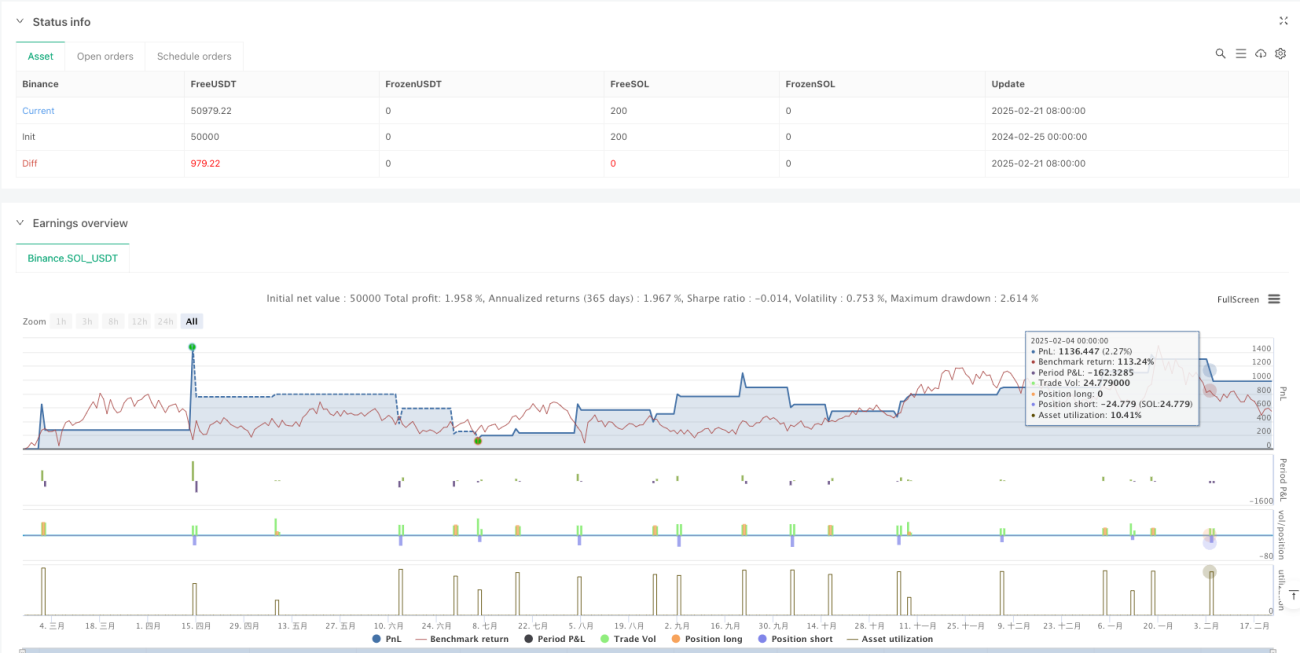Collapse the Status info panel with the shrink icon
This screenshot has width=1300, height=653.
[x=1284, y=21]
